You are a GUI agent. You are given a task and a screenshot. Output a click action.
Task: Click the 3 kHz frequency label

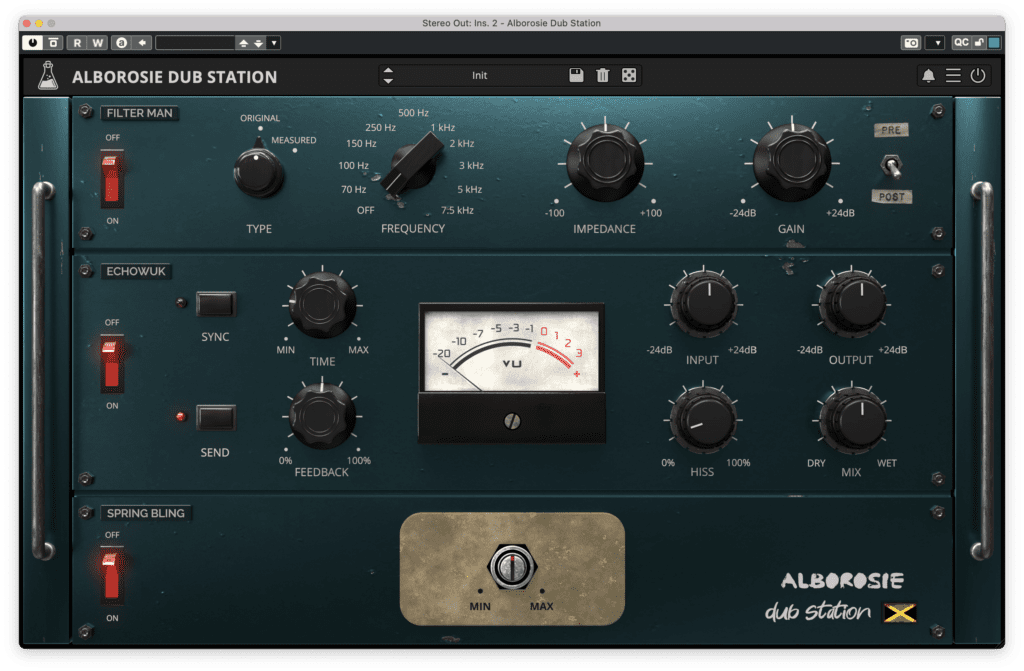[x=472, y=166]
